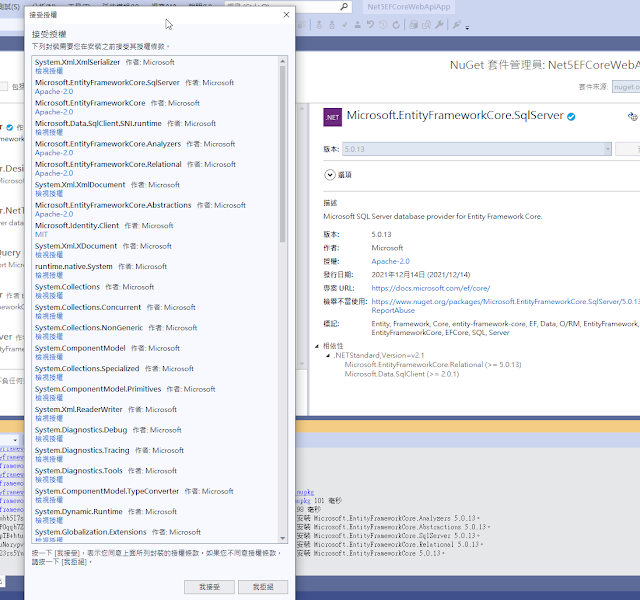View license for runtime.native.System
Viewport: 640px width, 600px height.
point(49,275)
